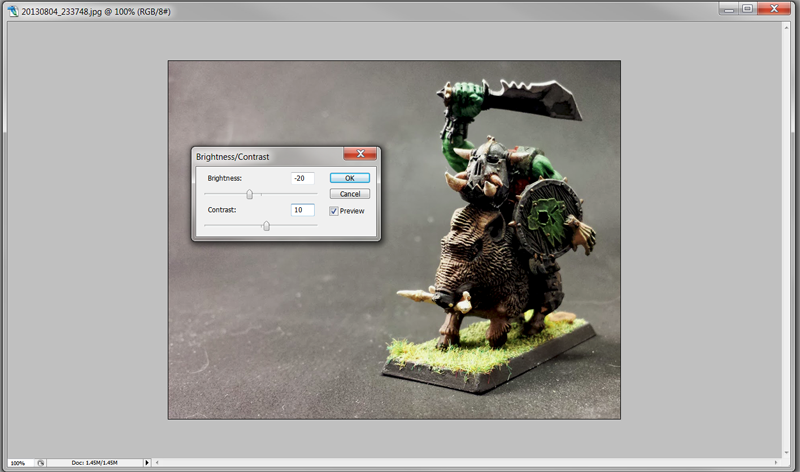Minimize the image document window
Screen dimensions: 800x472
click(x=727, y=8)
